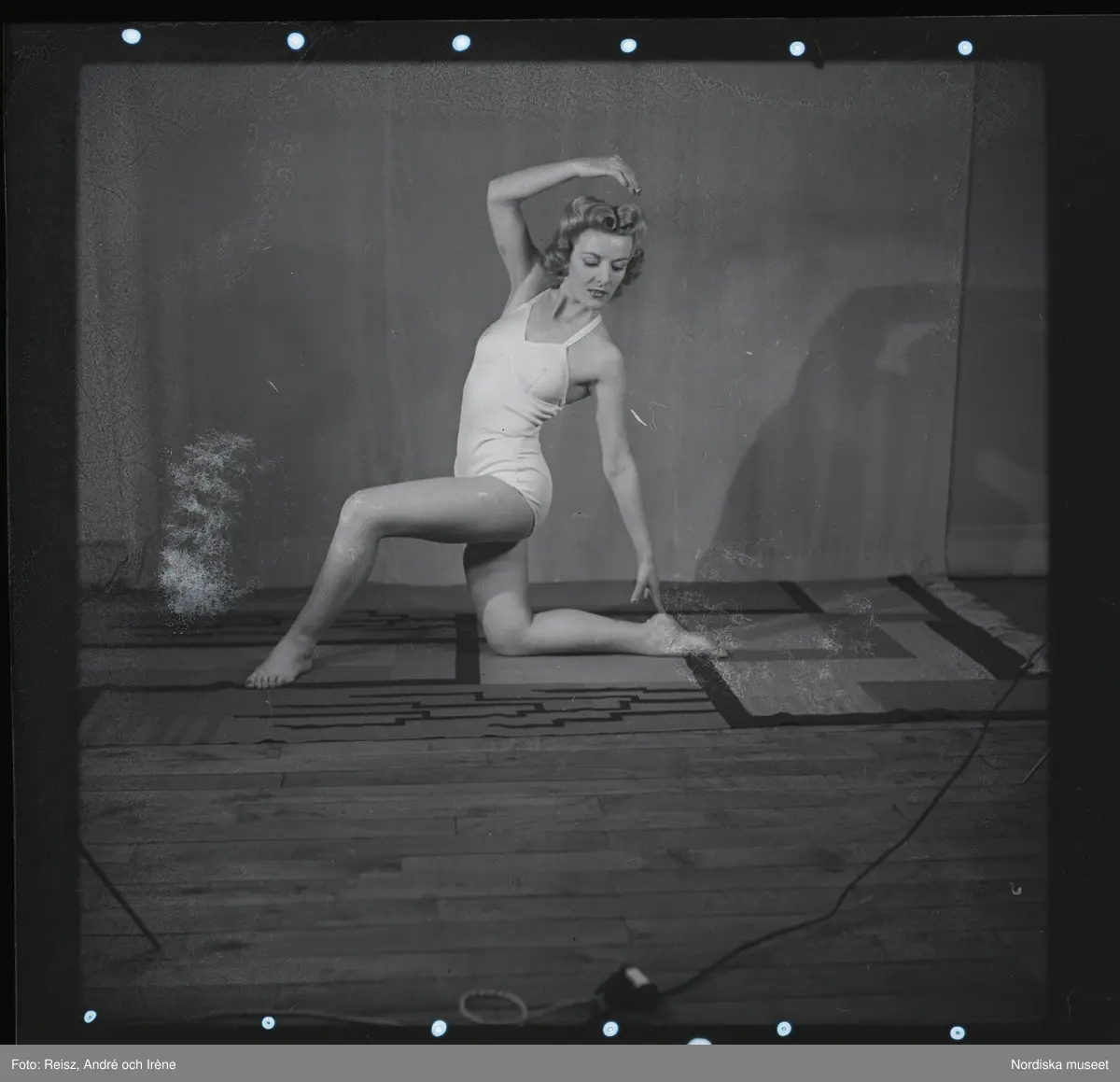This screenshot has width=1120, height=1082.
Task: Click the "Foto: Reisz, André och Irène" credit
Action: (x=93, y=1064)
